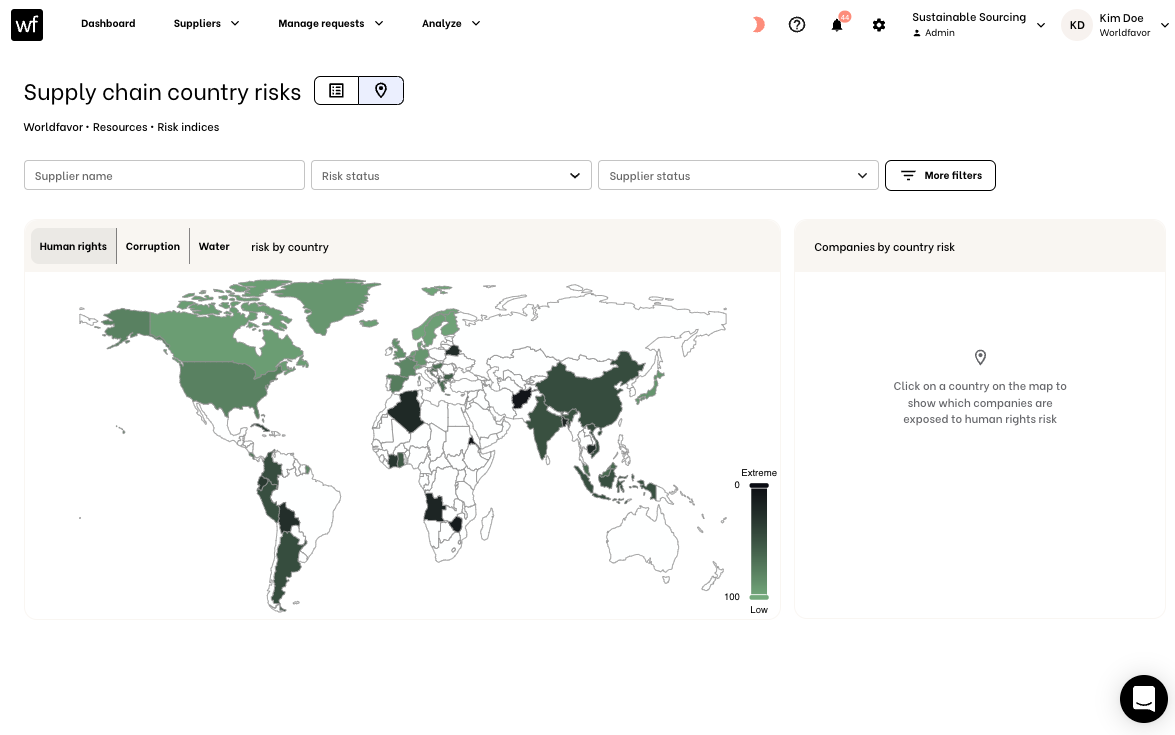This screenshot has width=1175, height=735.
Task: Navigate to the Dashboard menu item
Action: (108, 23)
